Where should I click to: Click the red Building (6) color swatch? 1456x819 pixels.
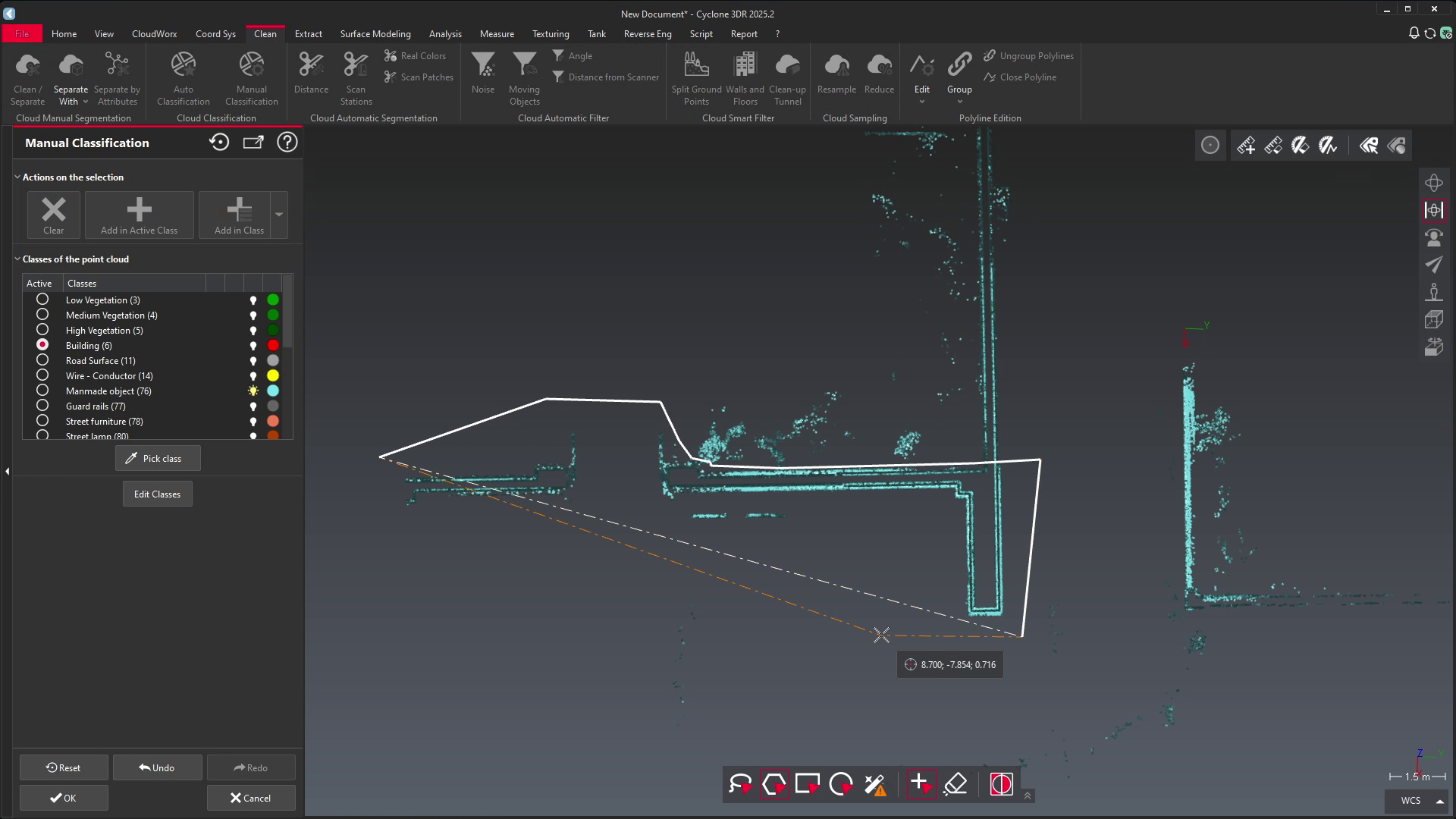[273, 346]
